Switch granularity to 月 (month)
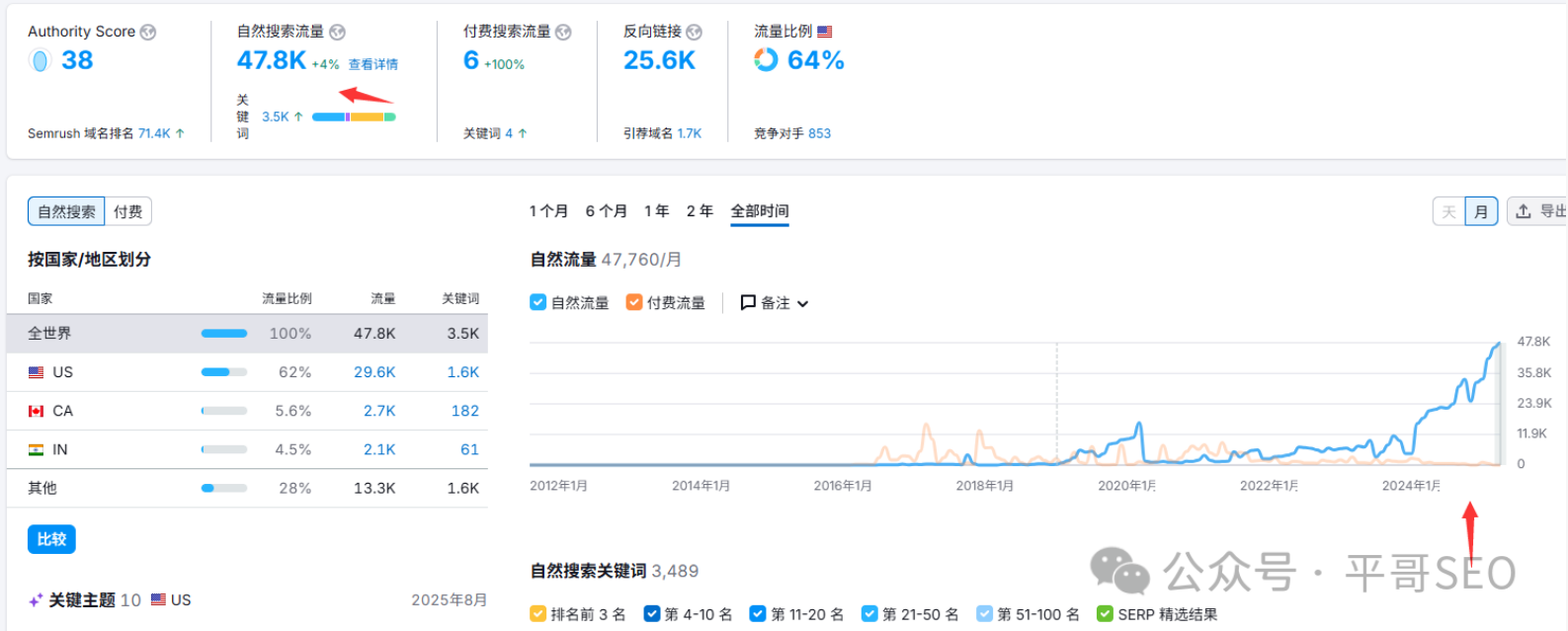 pyautogui.click(x=1481, y=211)
